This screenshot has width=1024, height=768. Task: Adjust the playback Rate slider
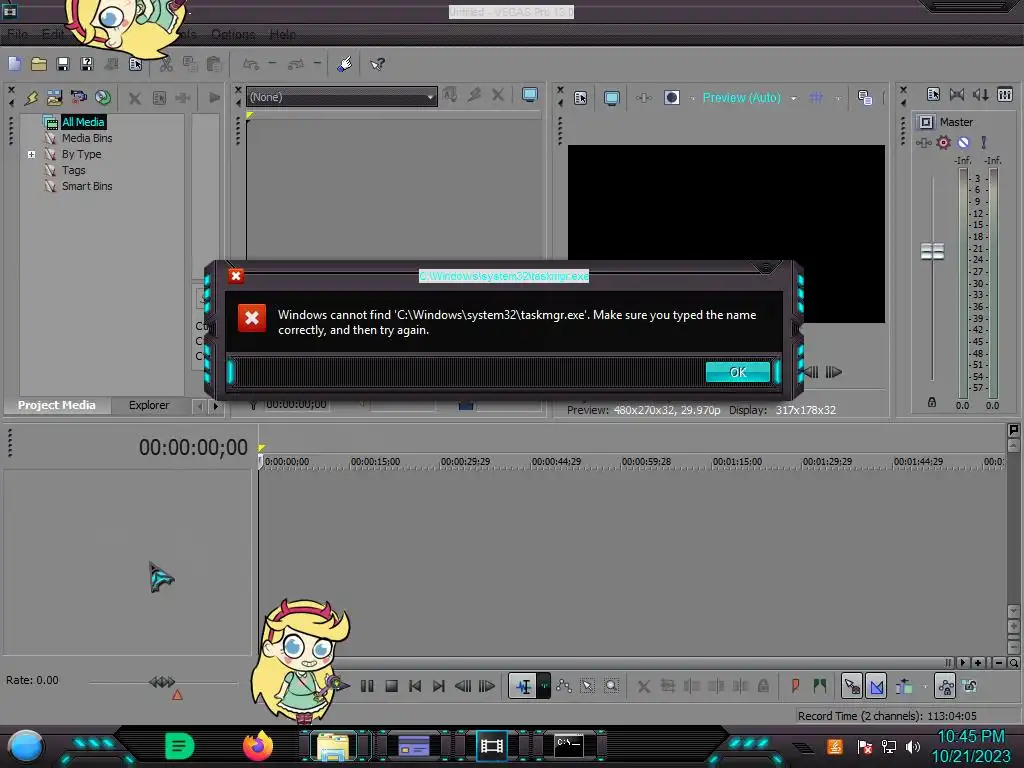coord(162,682)
